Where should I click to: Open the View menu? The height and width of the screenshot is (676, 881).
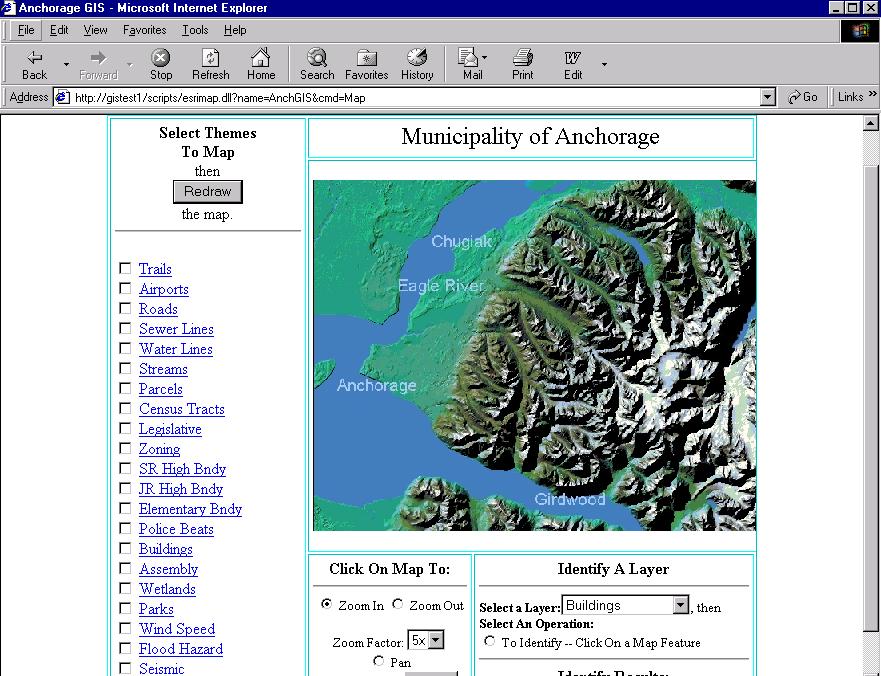tap(95, 30)
